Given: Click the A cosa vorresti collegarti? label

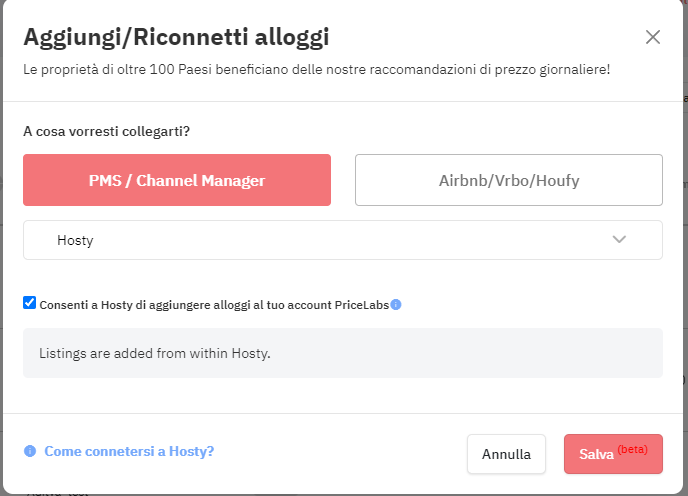Looking at the screenshot, I should [107, 131].
